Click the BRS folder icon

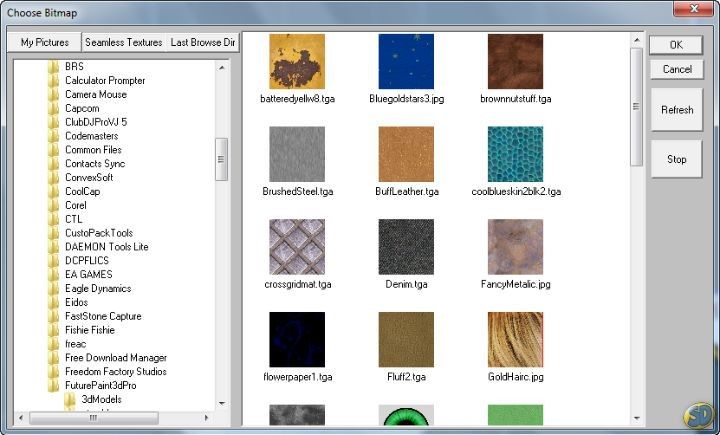coord(53,67)
